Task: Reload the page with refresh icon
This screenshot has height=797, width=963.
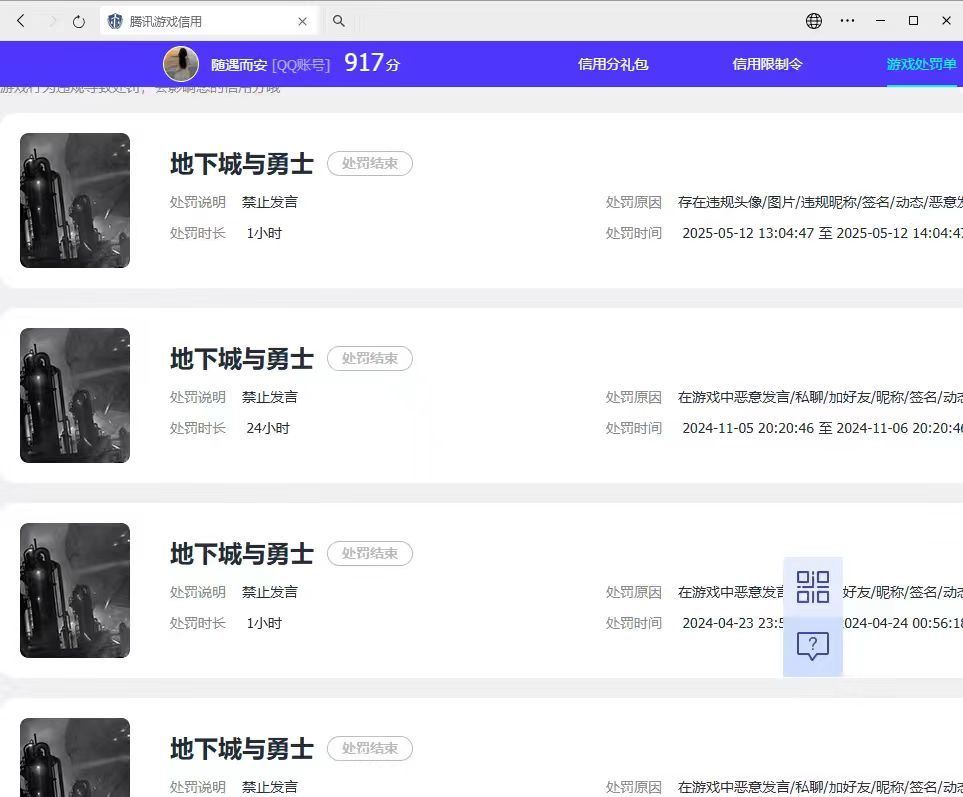Action: (79, 21)
